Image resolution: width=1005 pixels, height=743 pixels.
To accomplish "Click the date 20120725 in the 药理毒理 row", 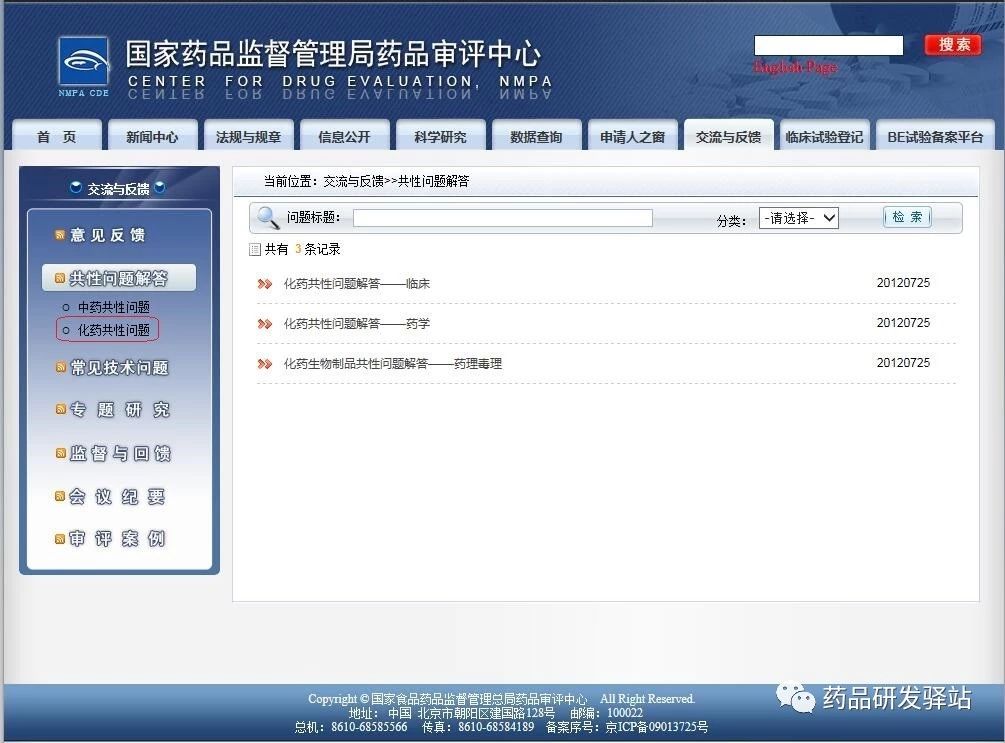I will (903, 363).
